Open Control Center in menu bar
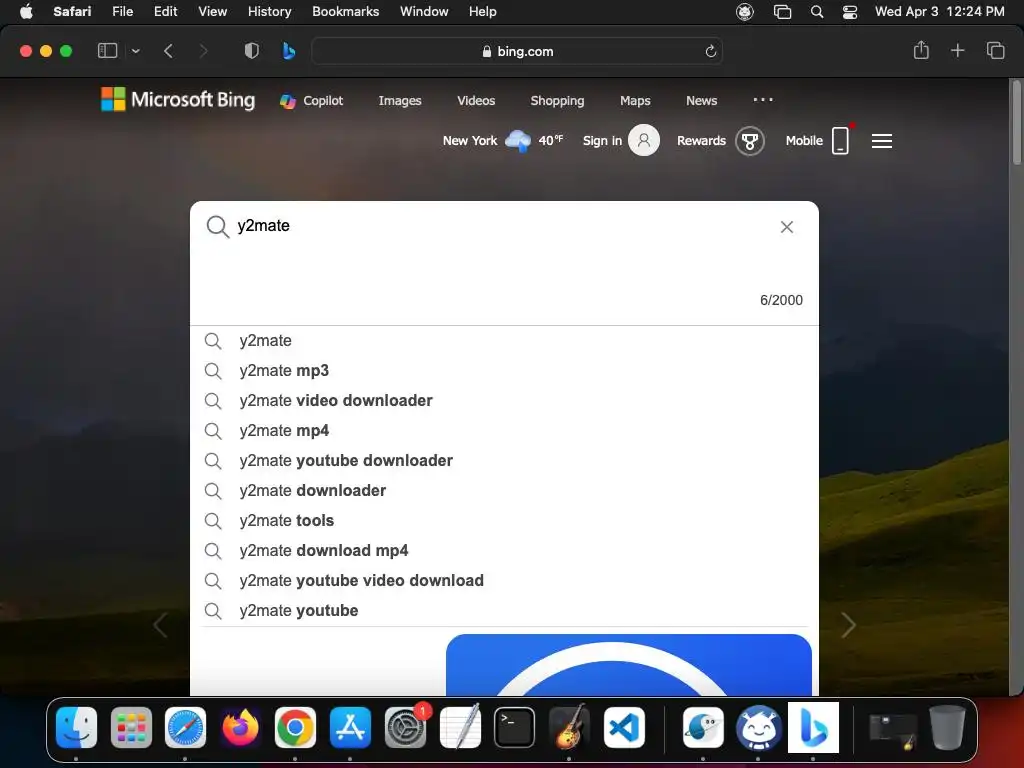Screen dimensions: 1024x768 point(850,11)
